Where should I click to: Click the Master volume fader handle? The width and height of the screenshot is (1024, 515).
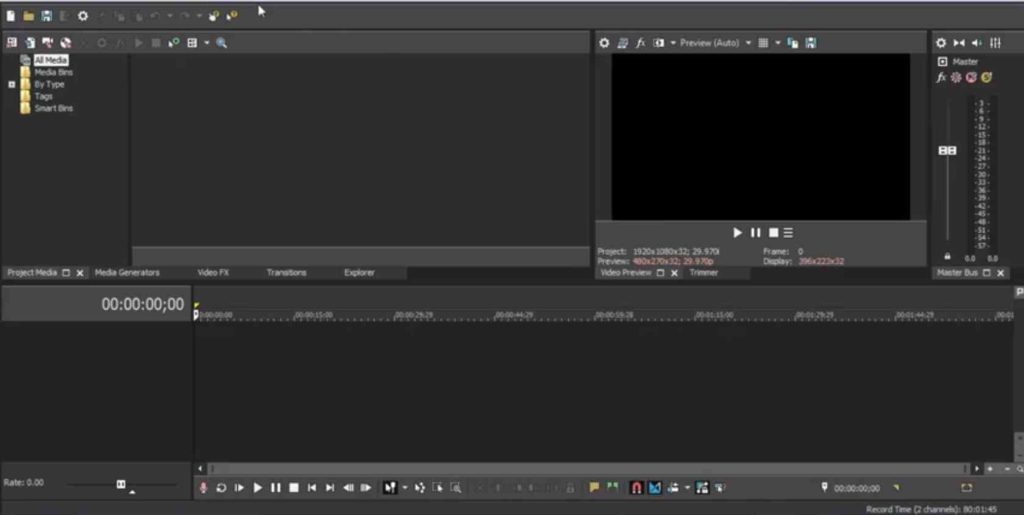click(x=948, y=151)
